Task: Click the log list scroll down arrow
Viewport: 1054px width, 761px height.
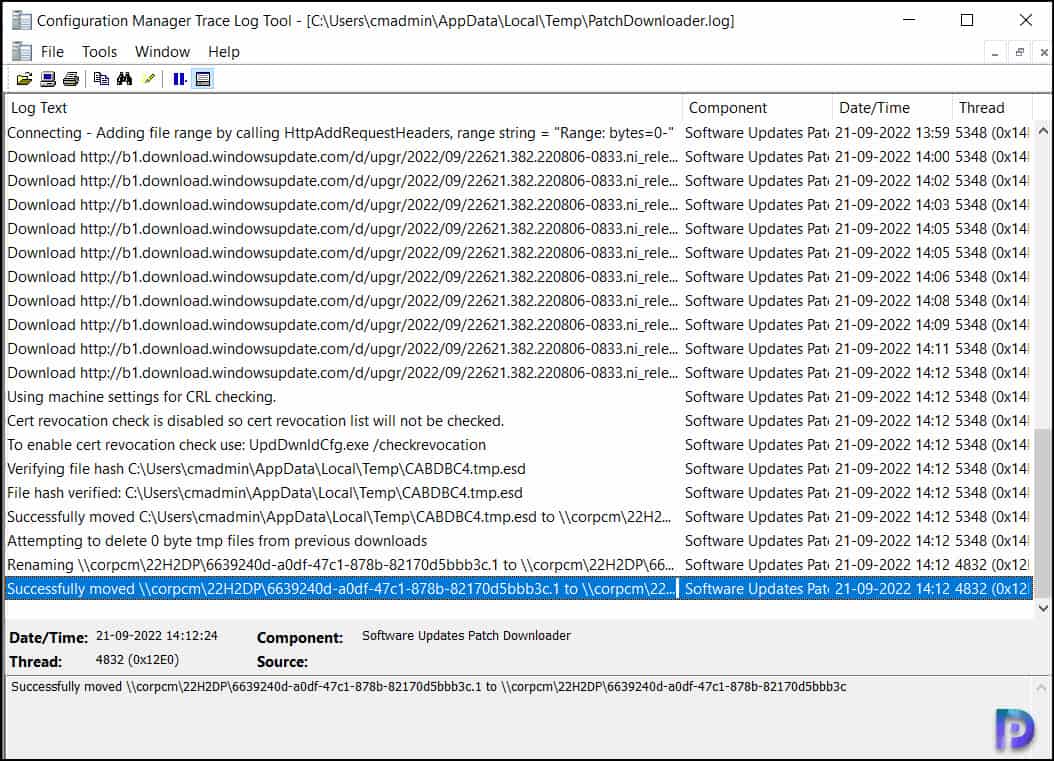Action: pos(1043,608)
